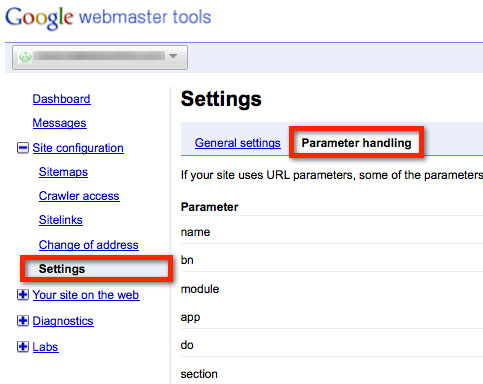Open the site selector dropdown arrow
The width and height of the screenshot is (483, 384).
pos(173,56)
